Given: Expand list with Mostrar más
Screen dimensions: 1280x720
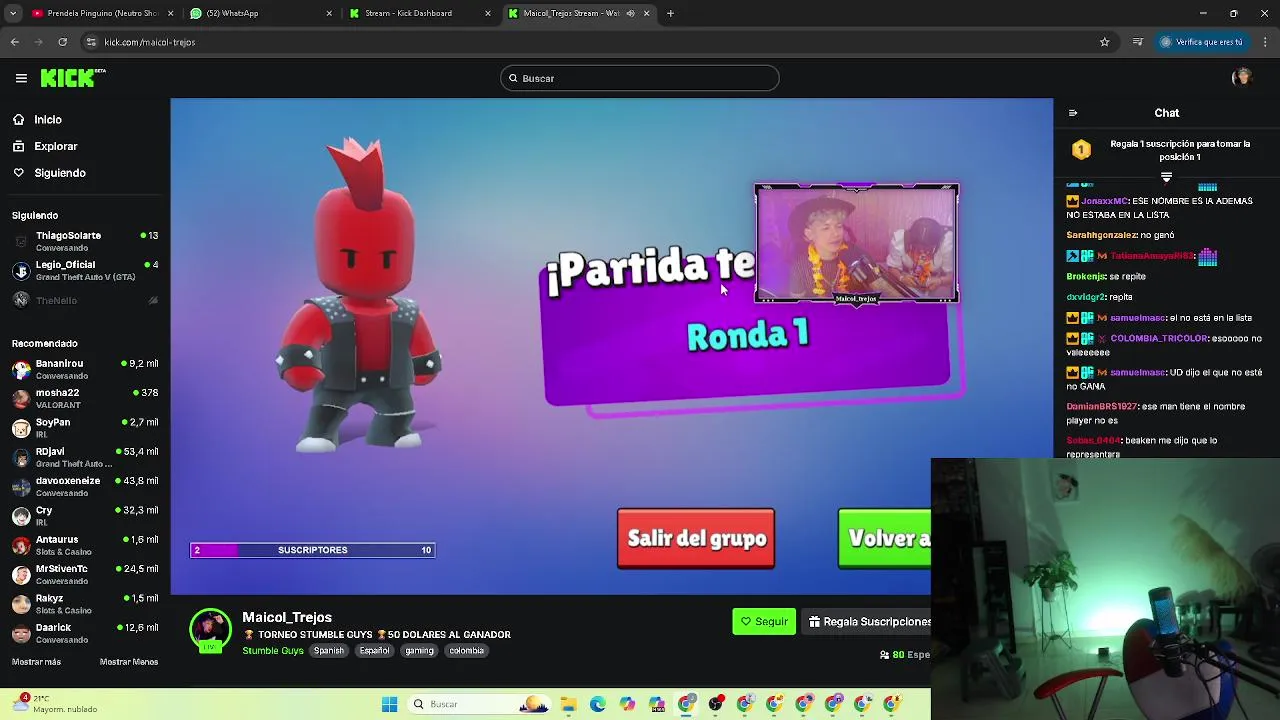Looking at the screenshot, I should click(x=36, y=662).
